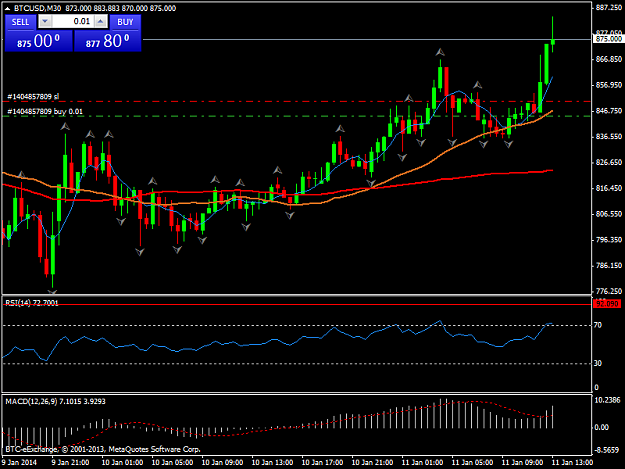625x469 pixels.
Task: Click the 11 Jan 09:00 time axis label
Action: coord(522,462)
